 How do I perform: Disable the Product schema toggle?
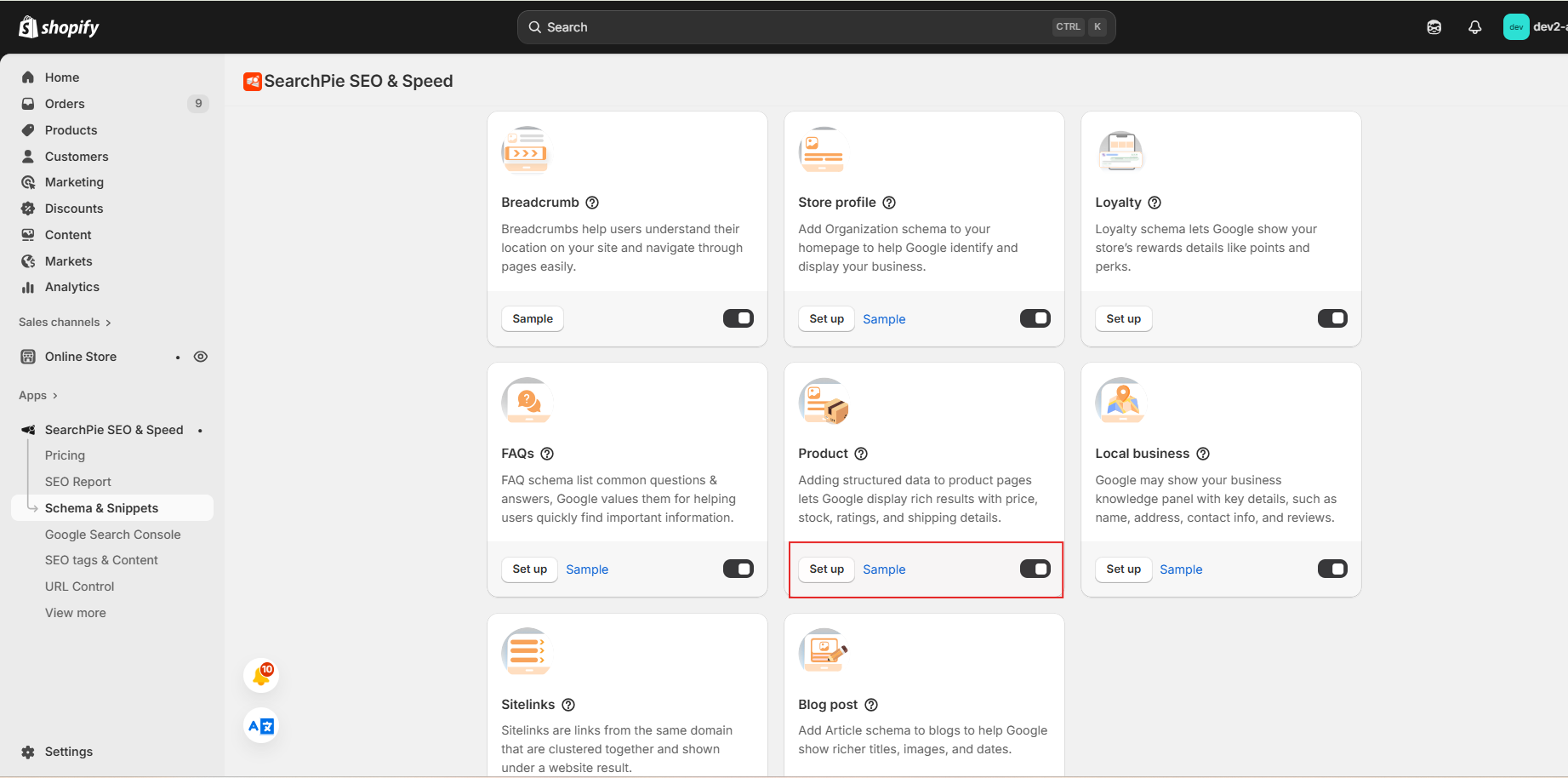tap(1035, 569)
